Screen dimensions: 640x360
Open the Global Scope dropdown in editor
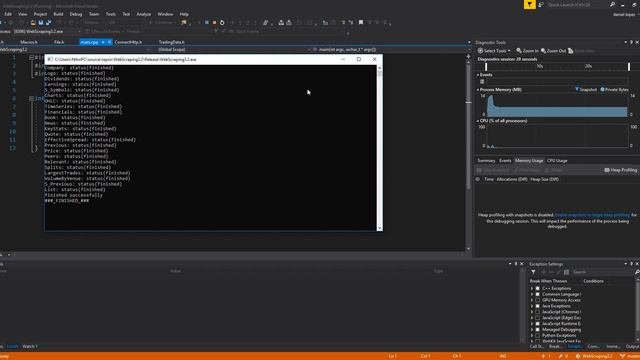click(234, 49)
